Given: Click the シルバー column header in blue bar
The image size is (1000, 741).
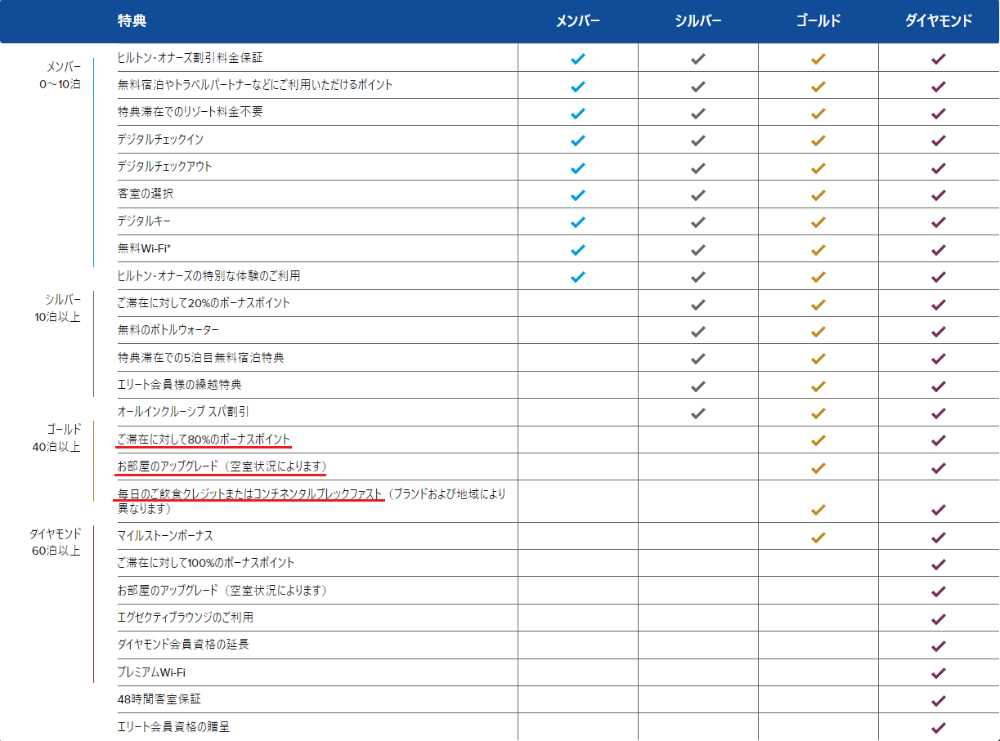Looking at the screenshot, I should tap(698, 21).
